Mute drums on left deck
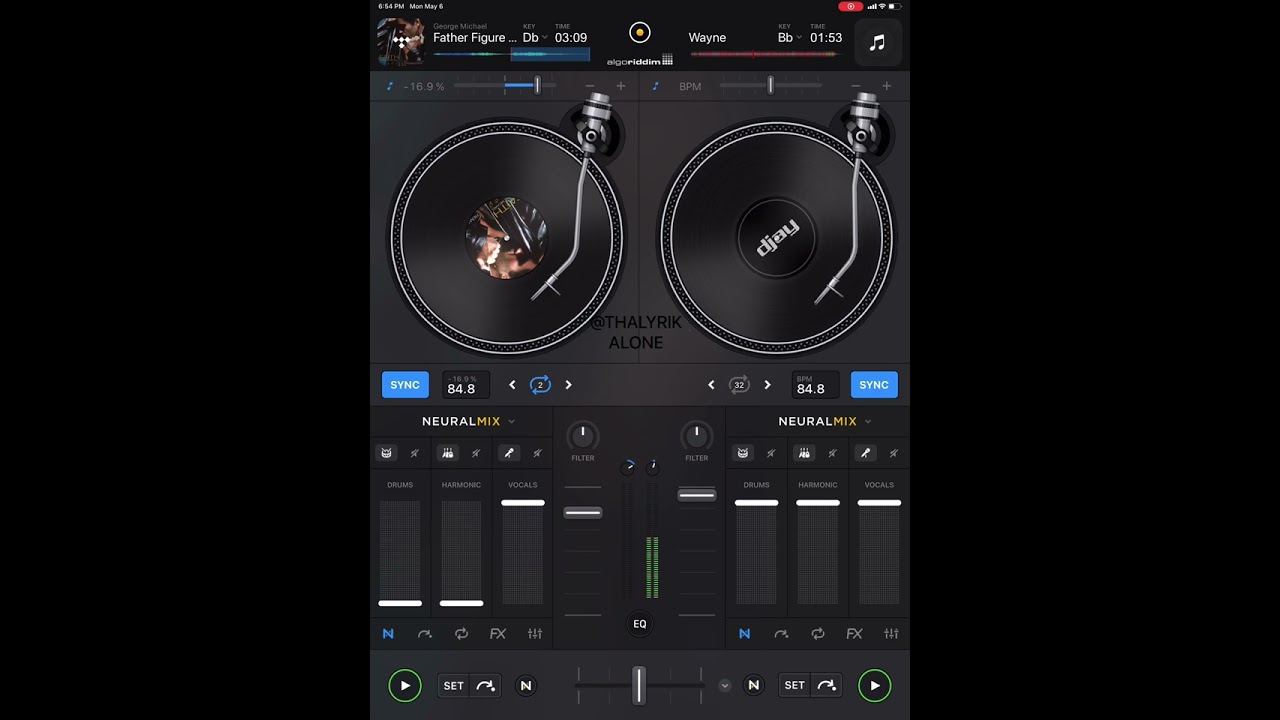The width and height of the screenshot is (1280, 720). [x=414, y=453]
